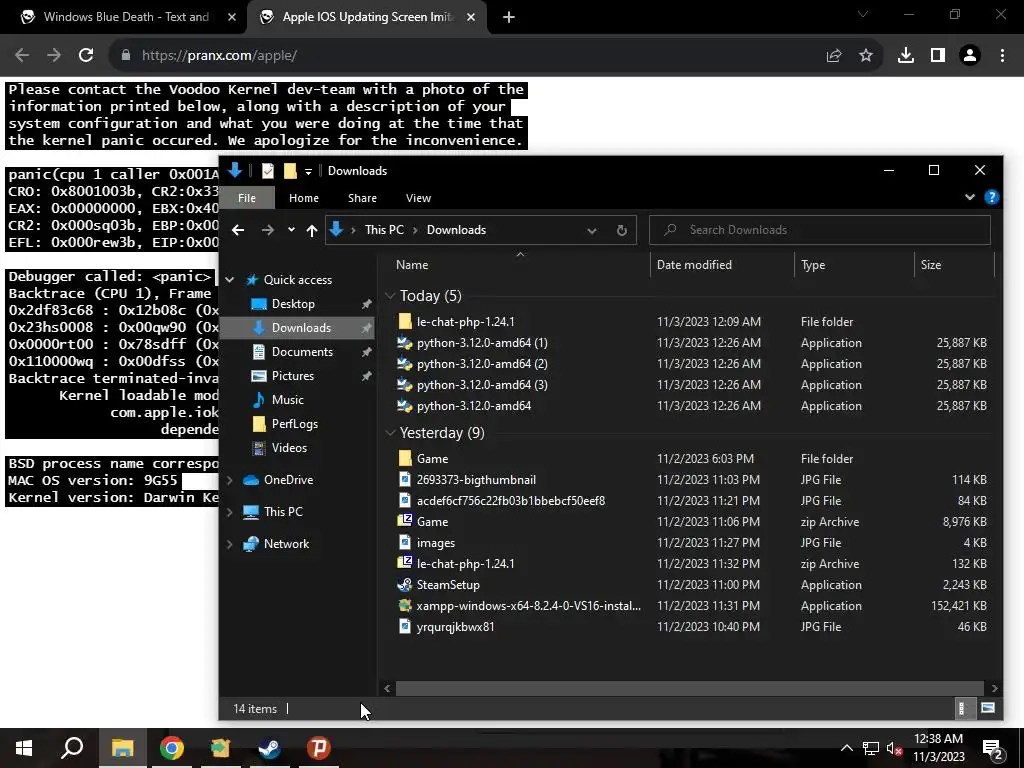
Task: Open Steam from the taskbar
Action: pos(269,748)
